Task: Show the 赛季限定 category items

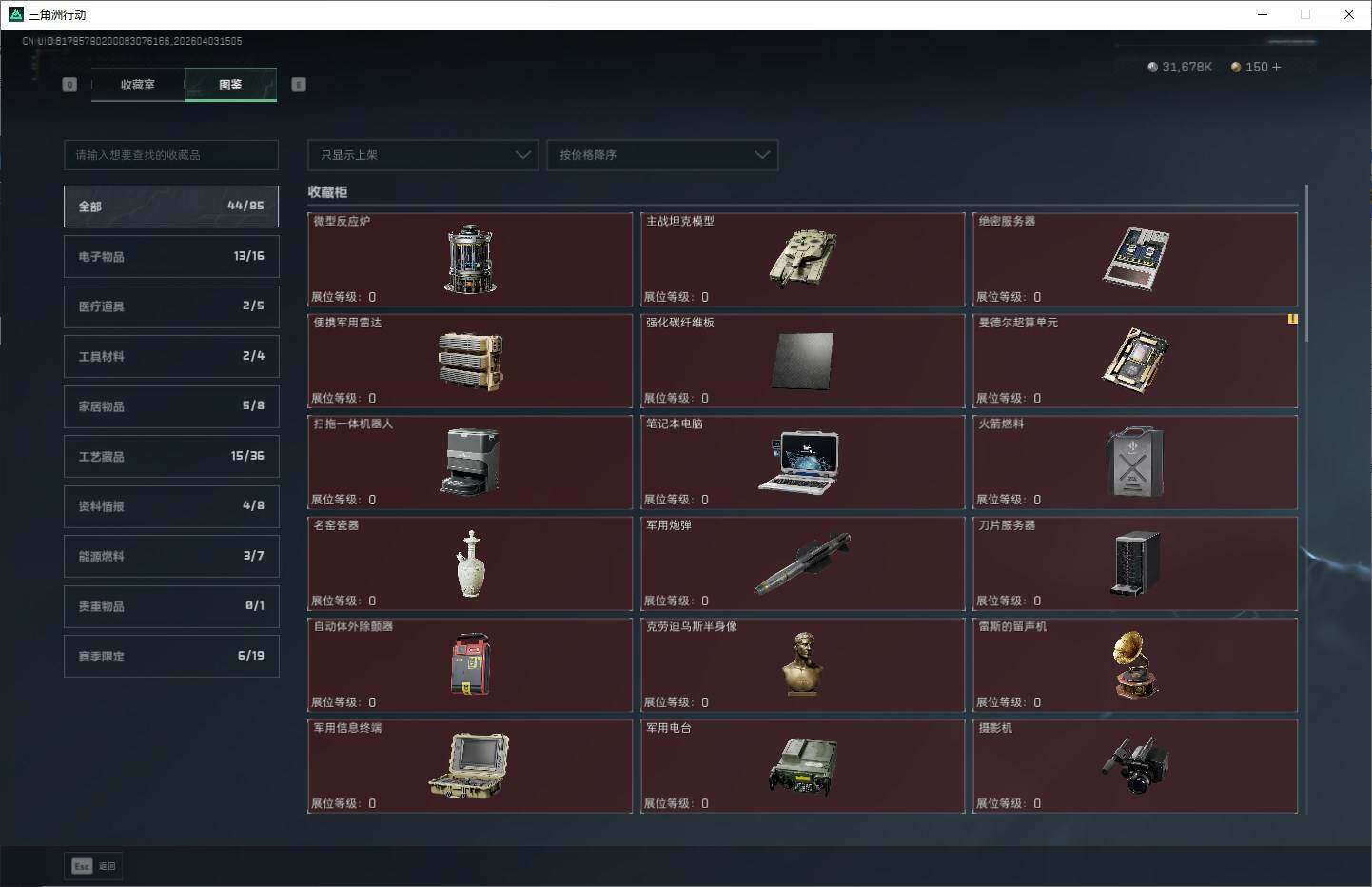Action: tap(171, 656)
